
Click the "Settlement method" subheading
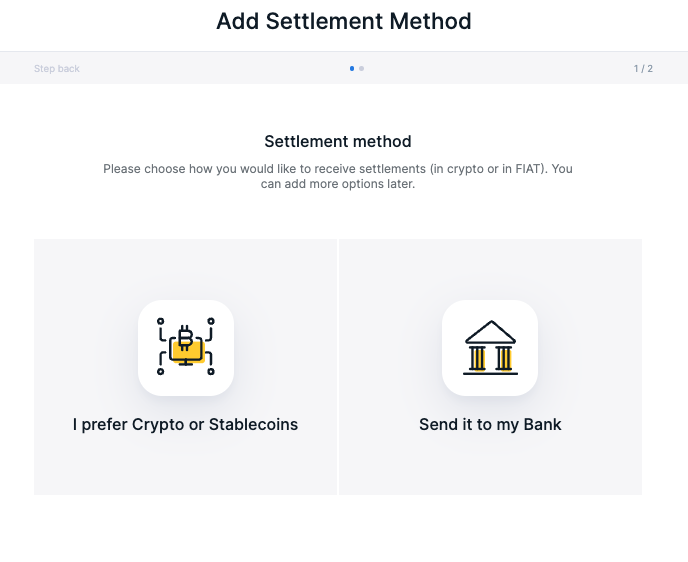(338, 141)
